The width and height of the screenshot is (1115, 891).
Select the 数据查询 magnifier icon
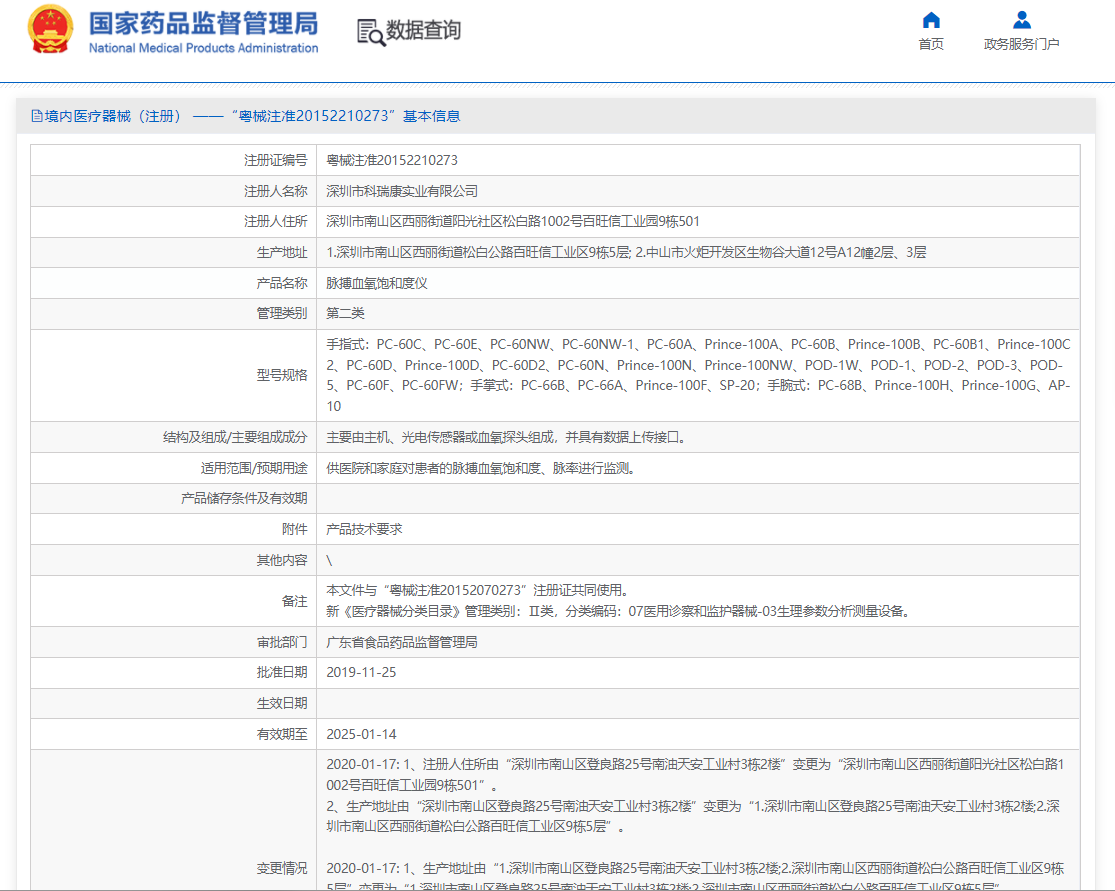click(x=366, y=31)
